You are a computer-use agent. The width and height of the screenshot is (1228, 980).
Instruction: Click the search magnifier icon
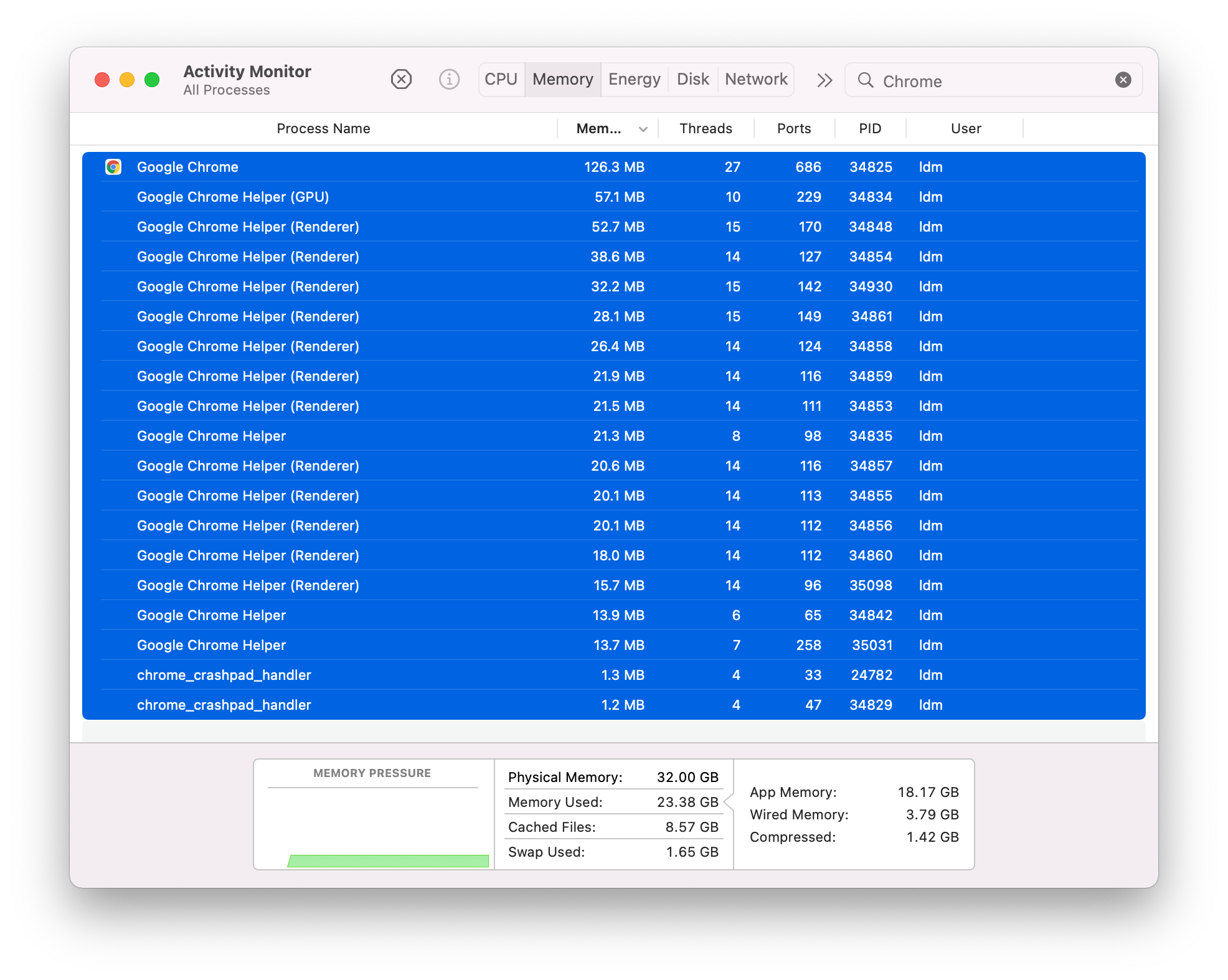[866, 80]
